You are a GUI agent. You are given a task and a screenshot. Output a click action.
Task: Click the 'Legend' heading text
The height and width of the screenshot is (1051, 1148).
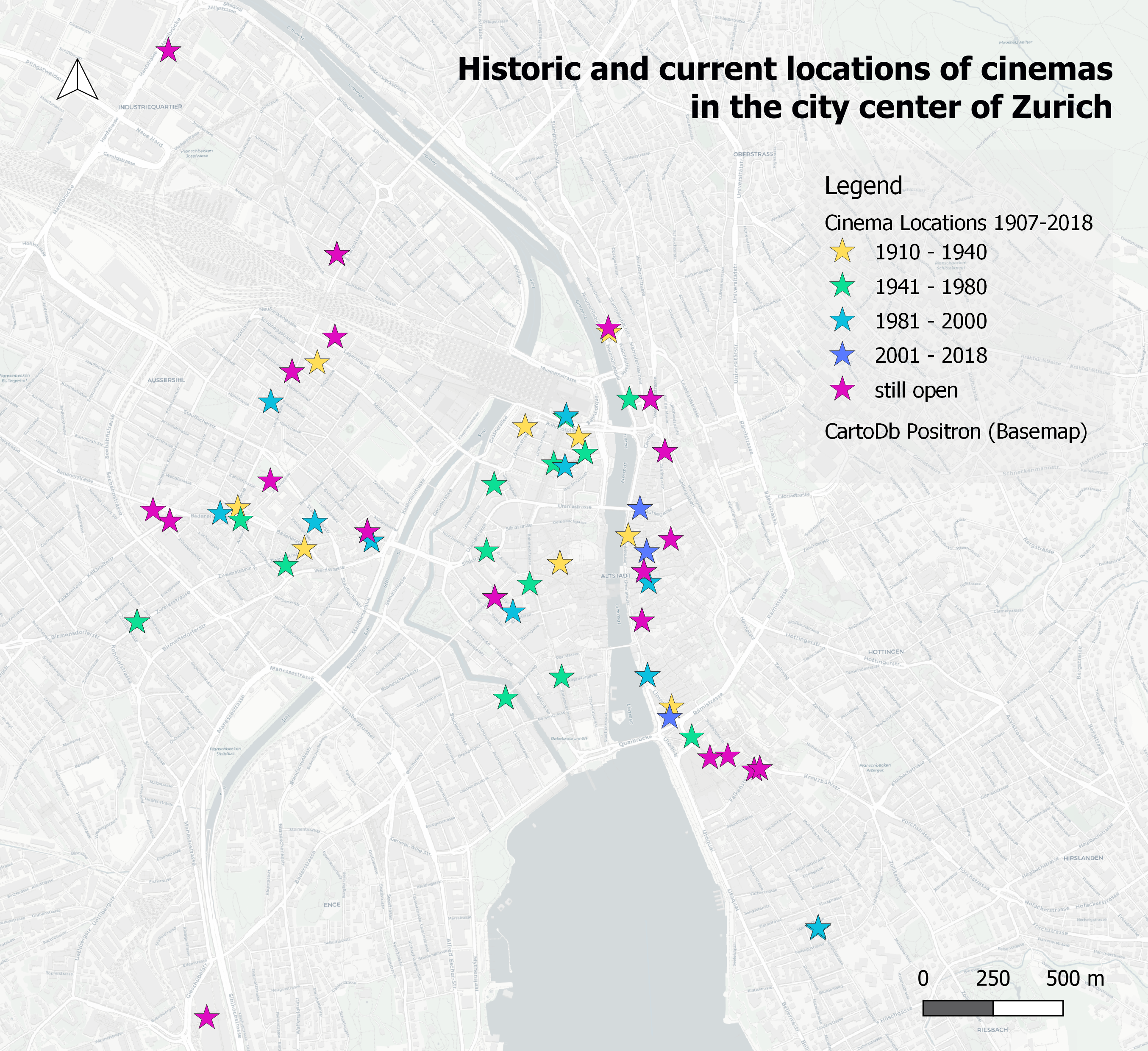pos(863,186)
